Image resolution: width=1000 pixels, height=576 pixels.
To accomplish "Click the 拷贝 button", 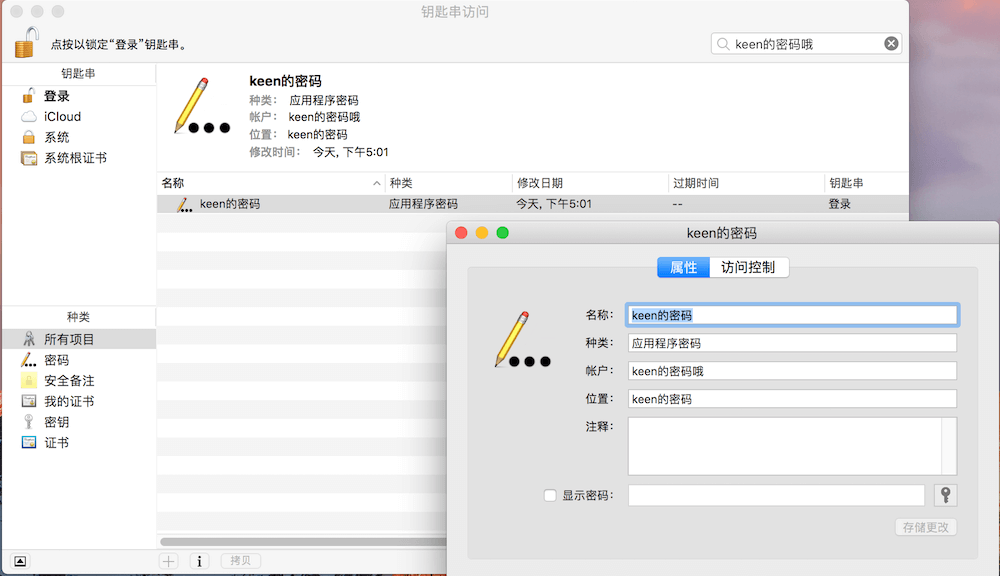I will 241,561.
